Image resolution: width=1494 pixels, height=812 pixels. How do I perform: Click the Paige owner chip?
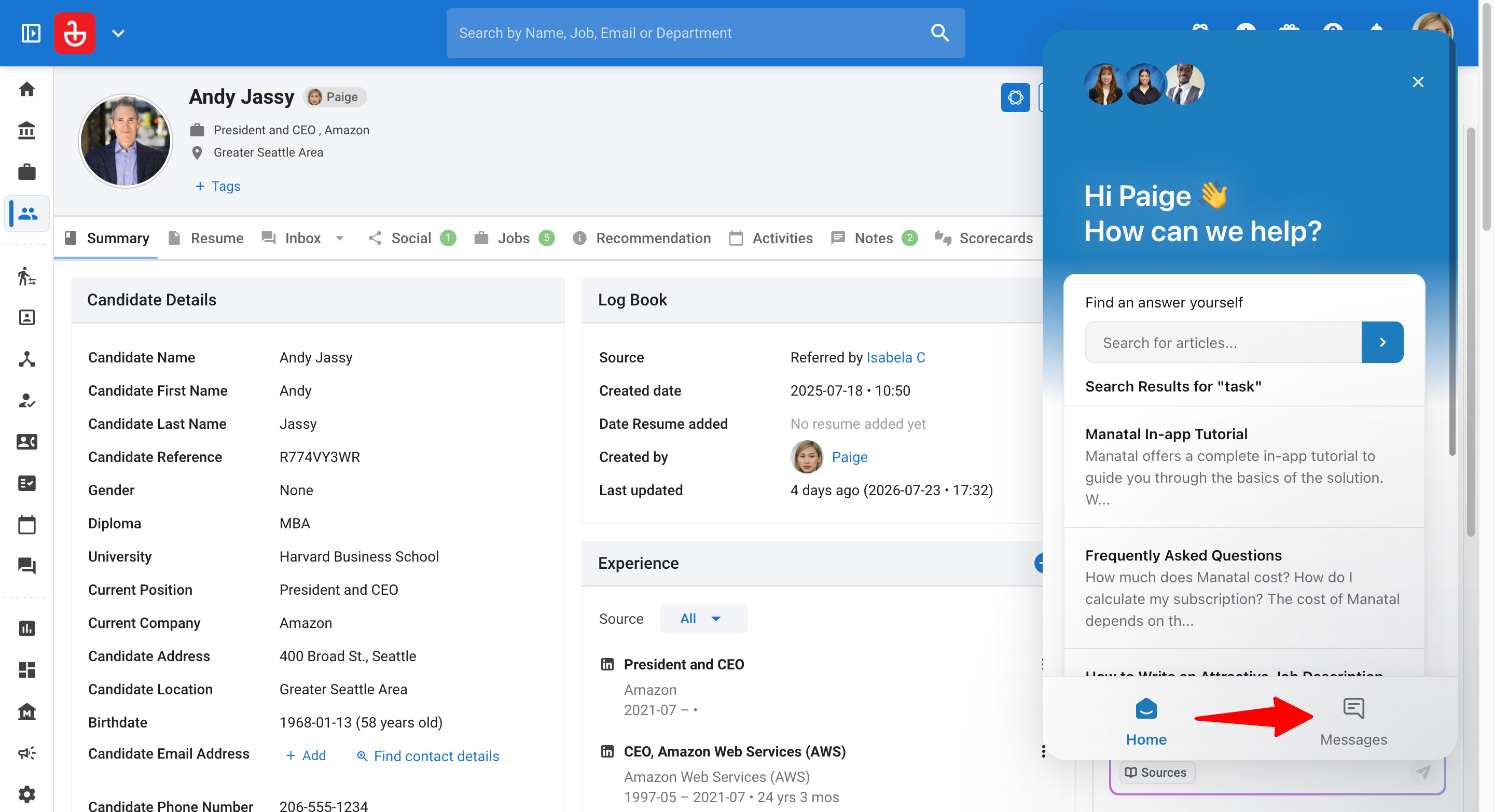point(335,97)
